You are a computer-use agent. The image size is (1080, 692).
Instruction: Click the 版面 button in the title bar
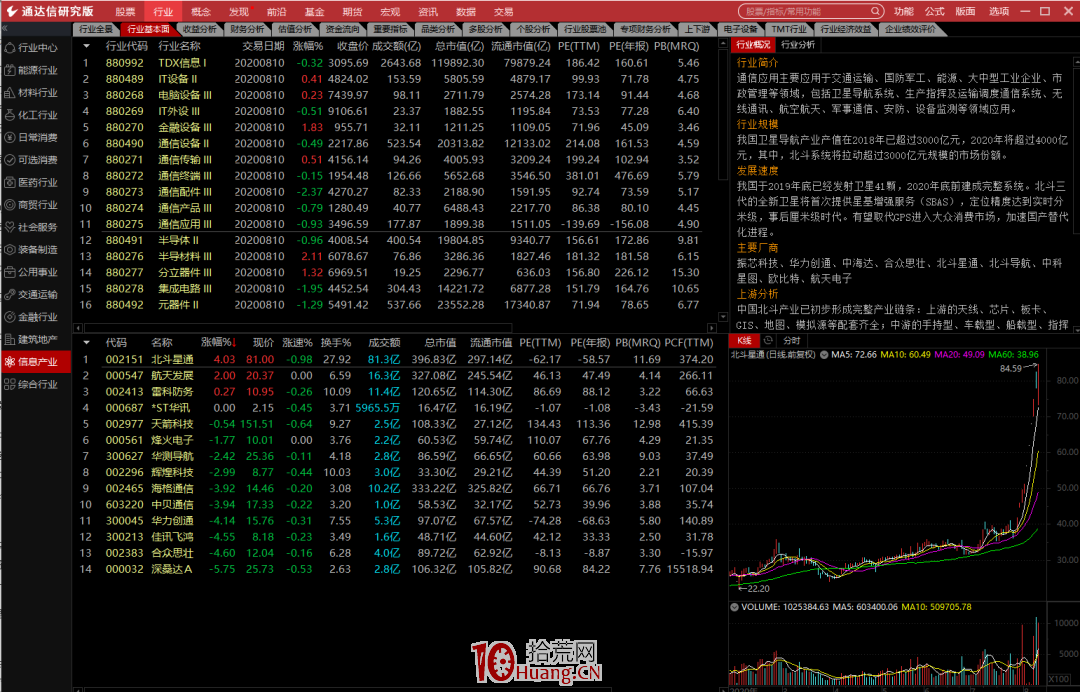coord(966,11)
